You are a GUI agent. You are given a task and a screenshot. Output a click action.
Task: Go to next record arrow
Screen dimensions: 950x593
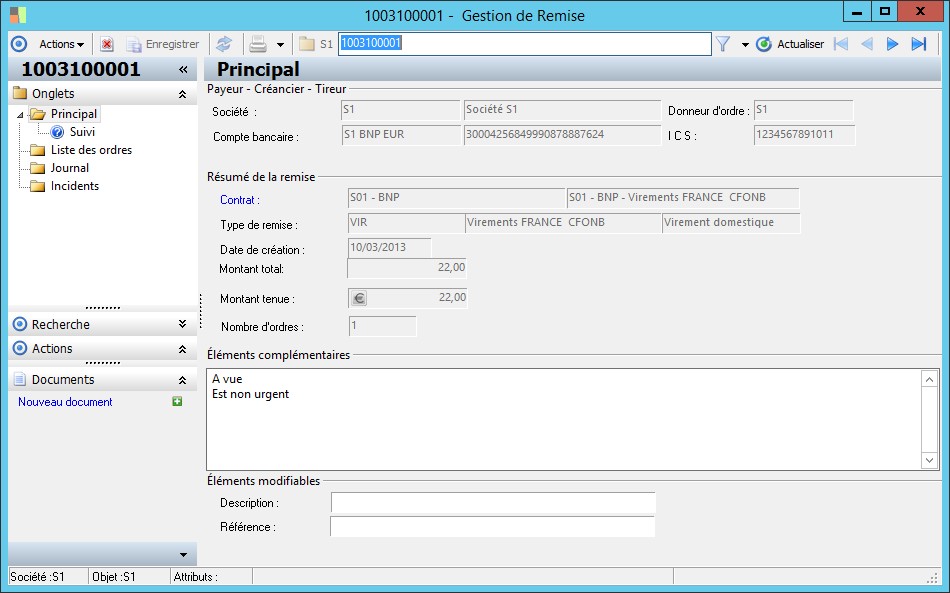tap(892, 44)
